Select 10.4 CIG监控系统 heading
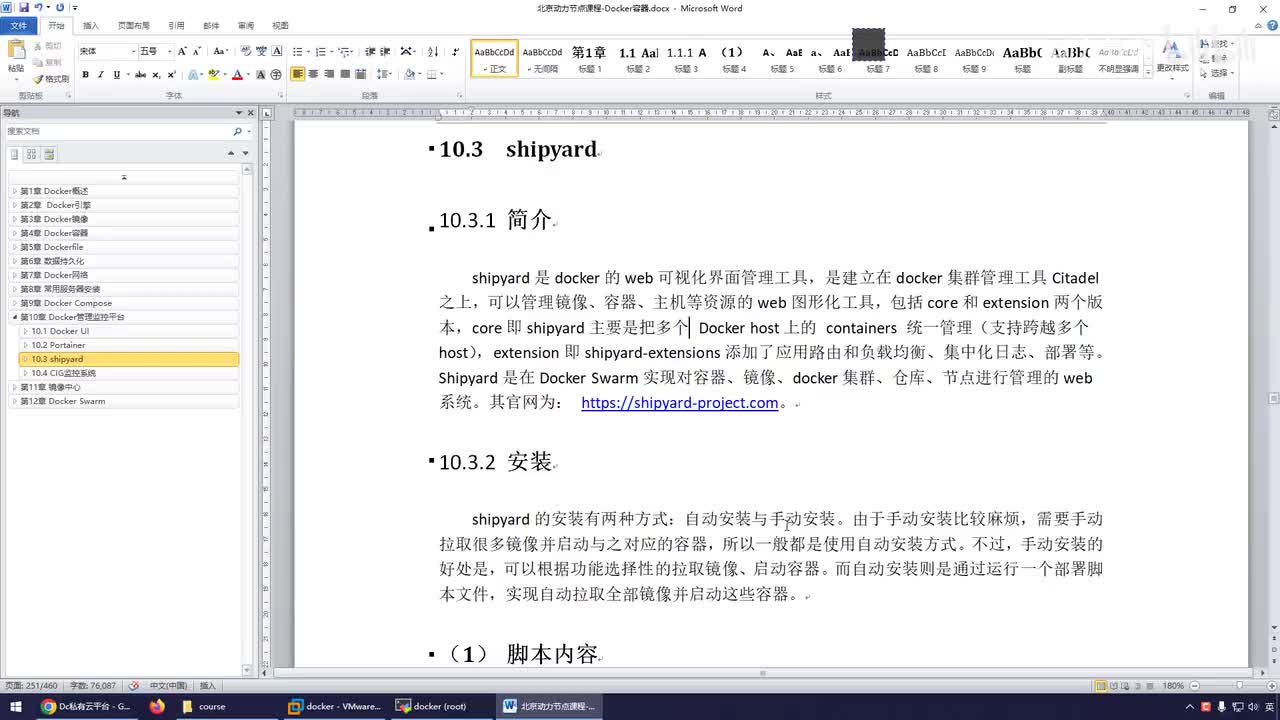1280x720 pixels. pyautogui.click(x=63, y=373)
